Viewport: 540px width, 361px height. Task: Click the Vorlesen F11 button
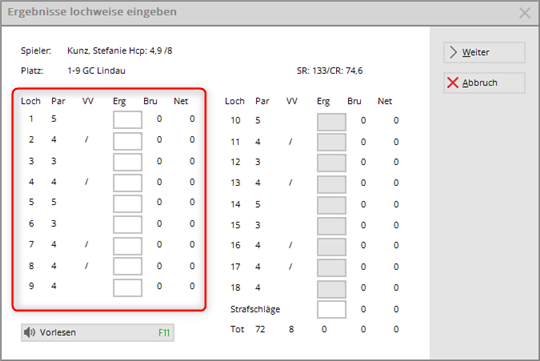pyautogui.click(x=97, y=332)
